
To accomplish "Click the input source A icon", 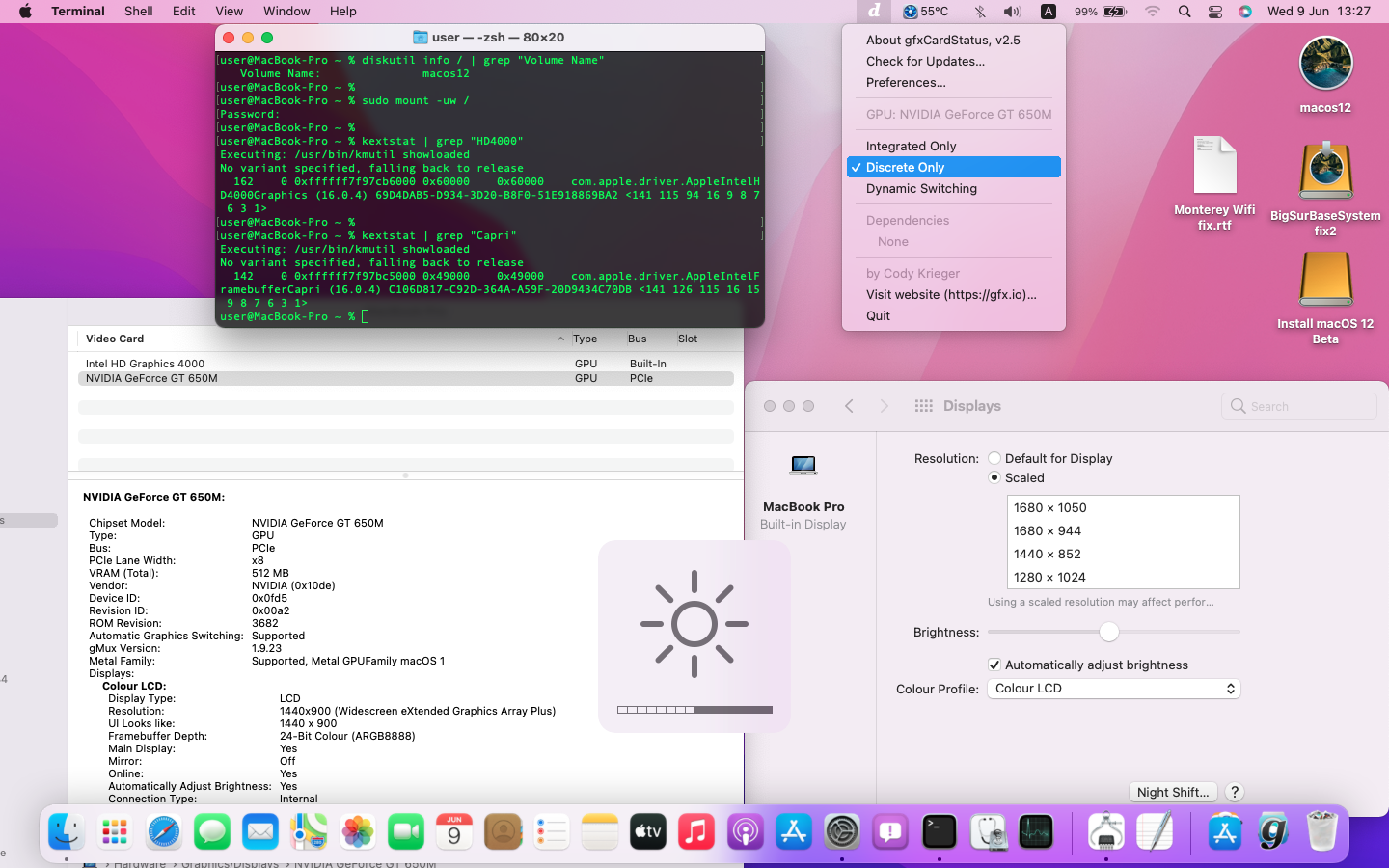I will pyautogui.click(x=1049, y=12).
